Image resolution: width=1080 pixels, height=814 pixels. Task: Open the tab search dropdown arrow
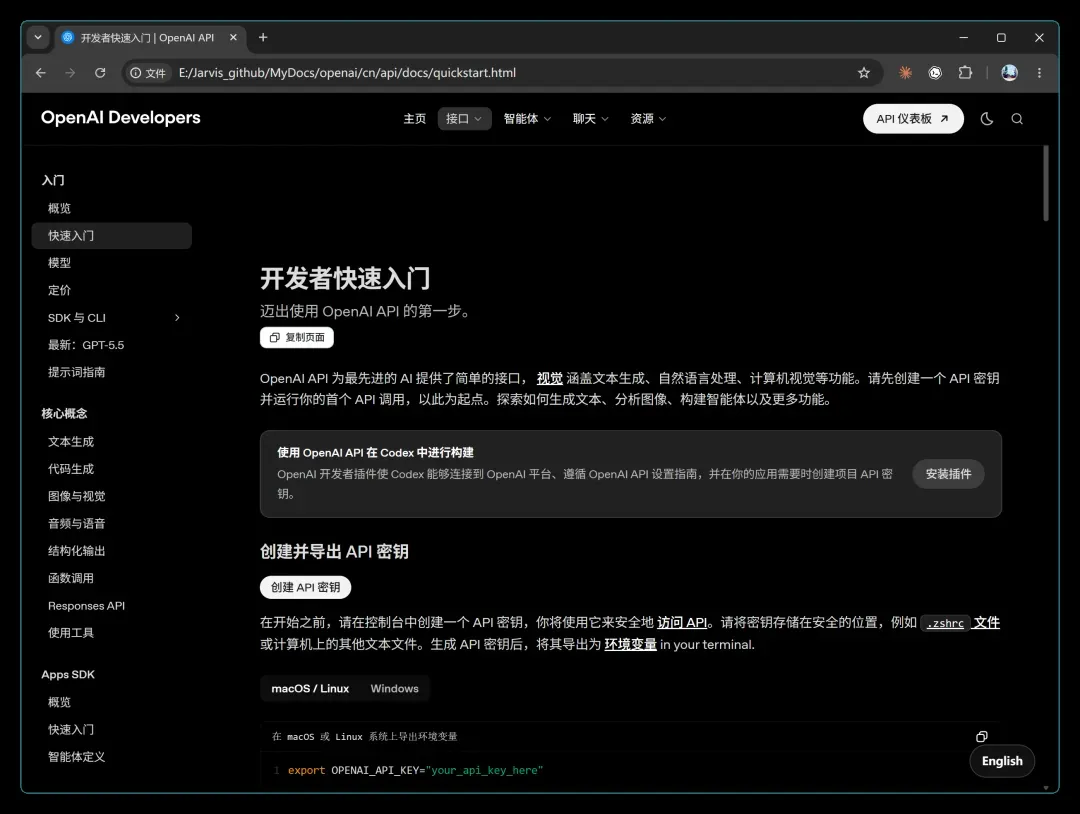(38, 37)
